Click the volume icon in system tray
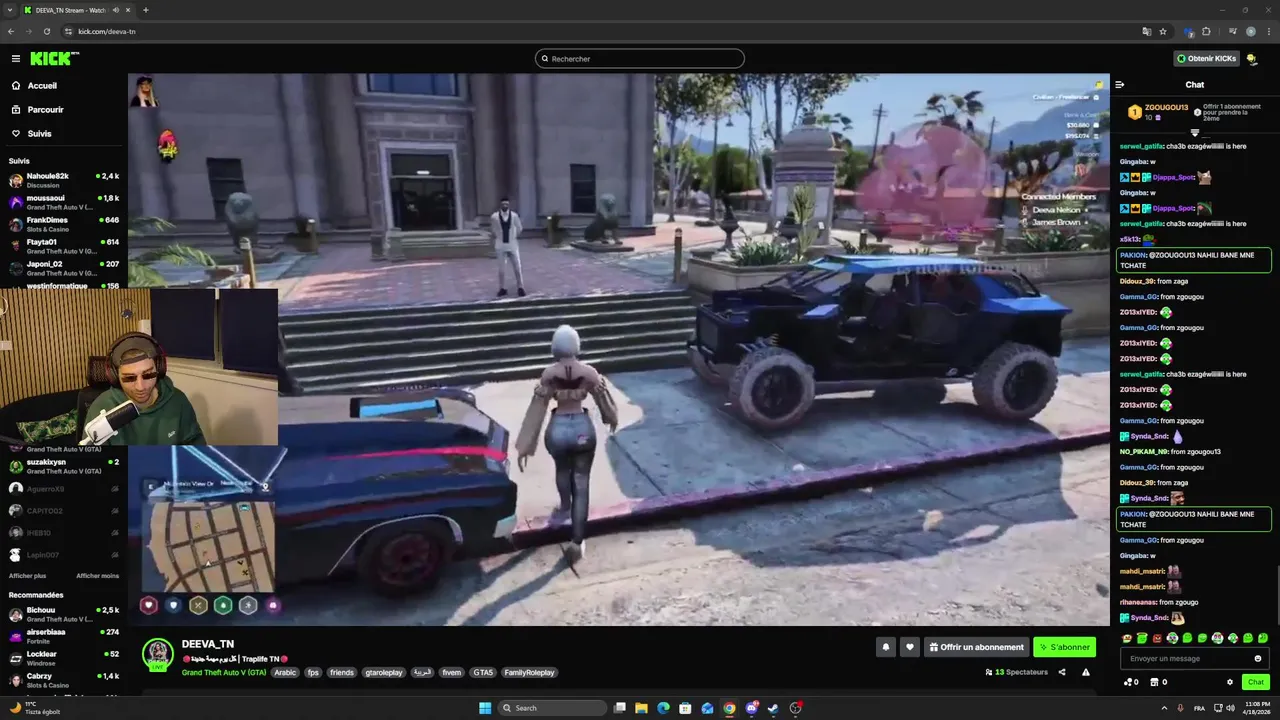 1230,708
